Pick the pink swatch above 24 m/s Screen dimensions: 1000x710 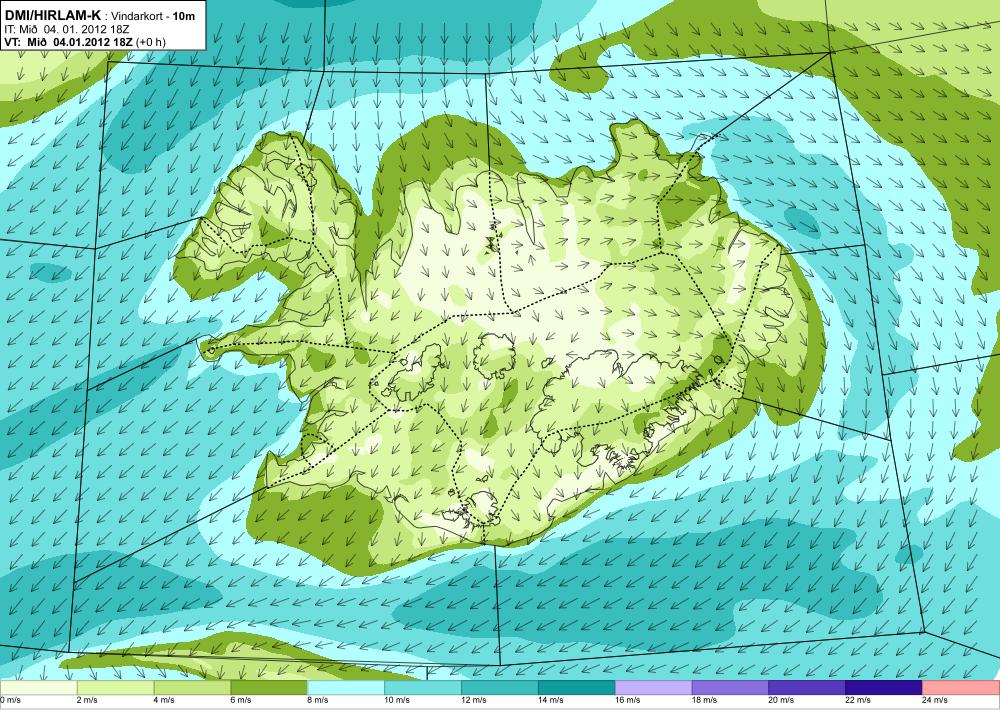961,688
